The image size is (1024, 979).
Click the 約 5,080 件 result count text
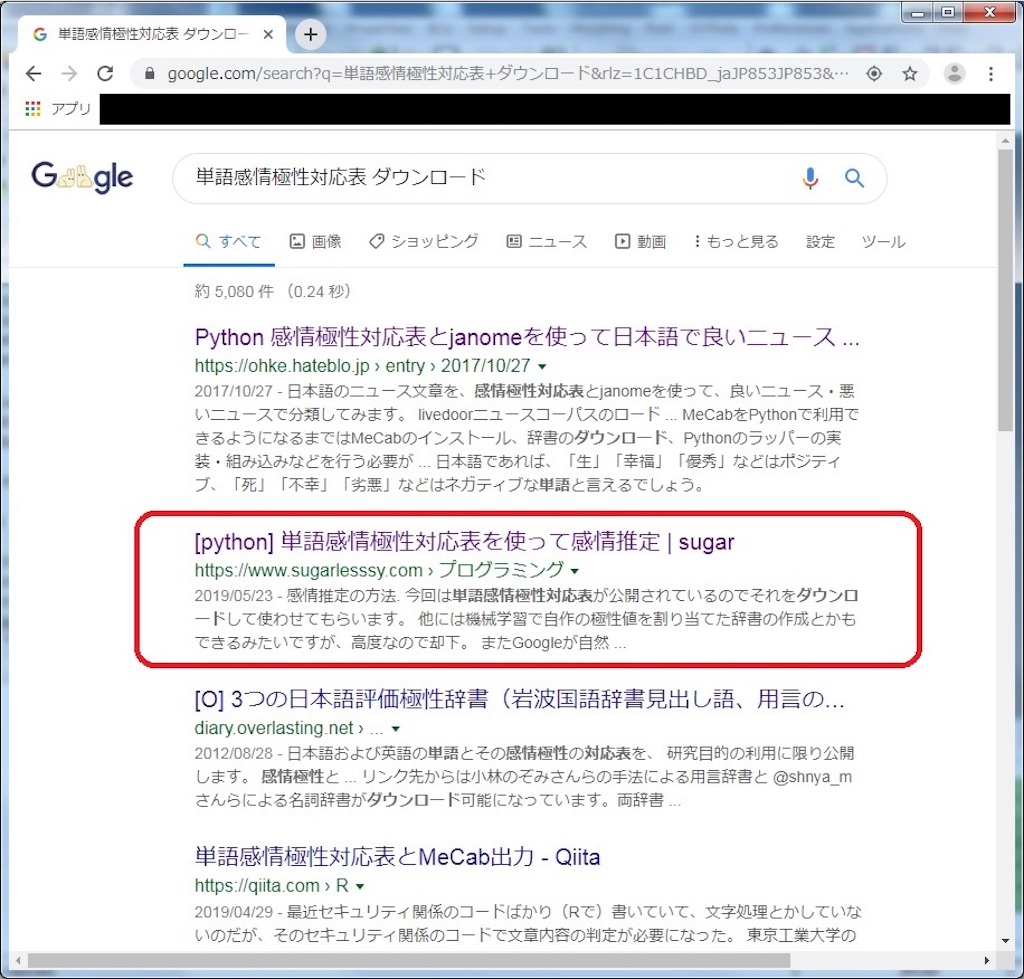tap(234, 291)
